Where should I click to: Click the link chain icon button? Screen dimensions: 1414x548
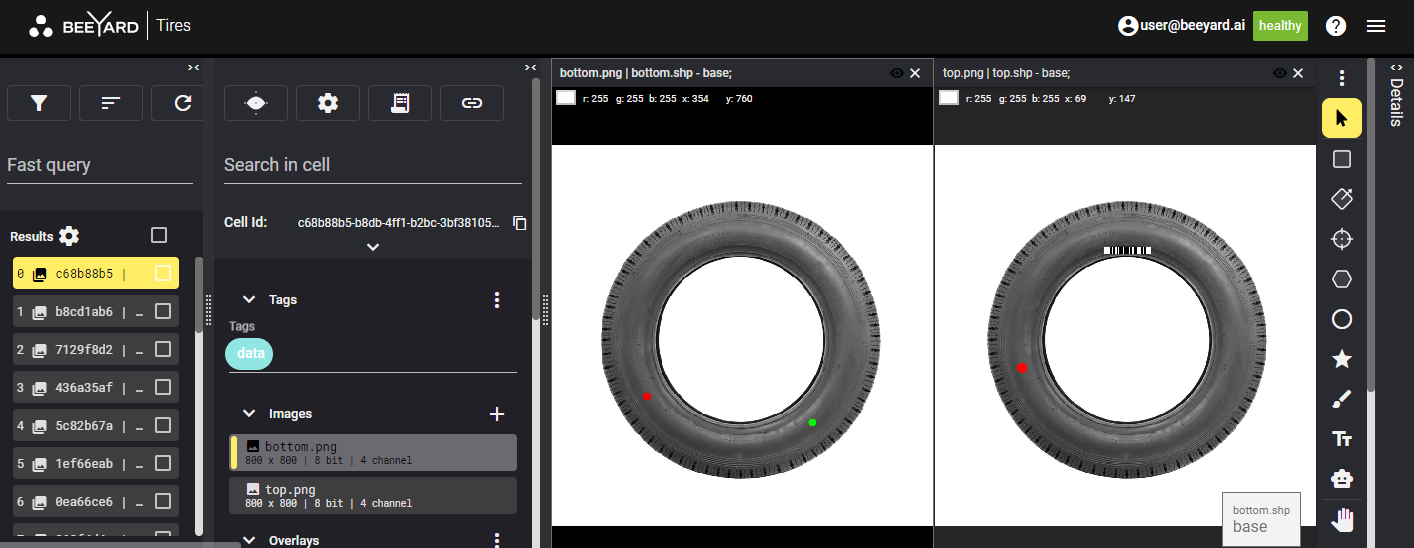click(x=472, y=103)
